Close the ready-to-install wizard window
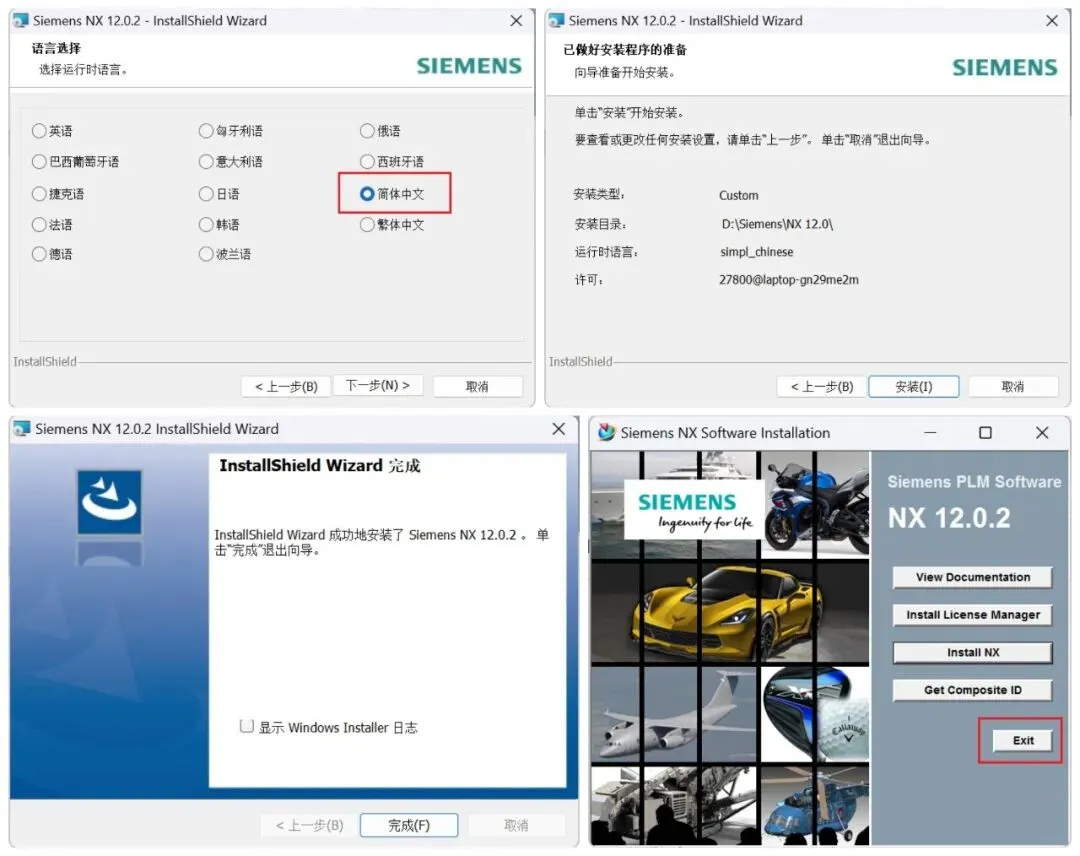The height and width of the screenshot is (856, 1080). point(1052,21)
